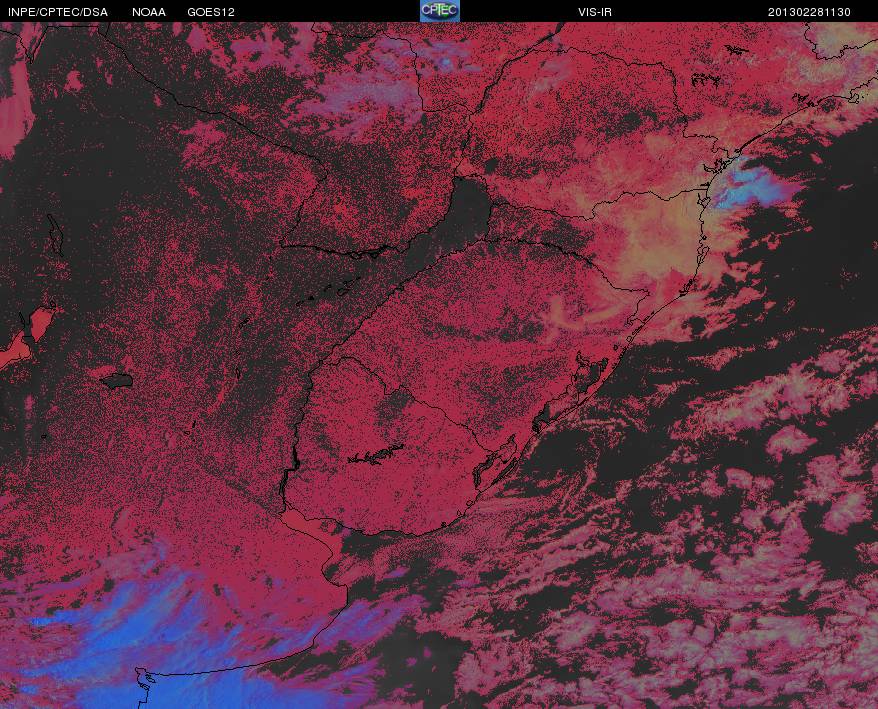Click the 201302281130 timestamp

(809, 12)
